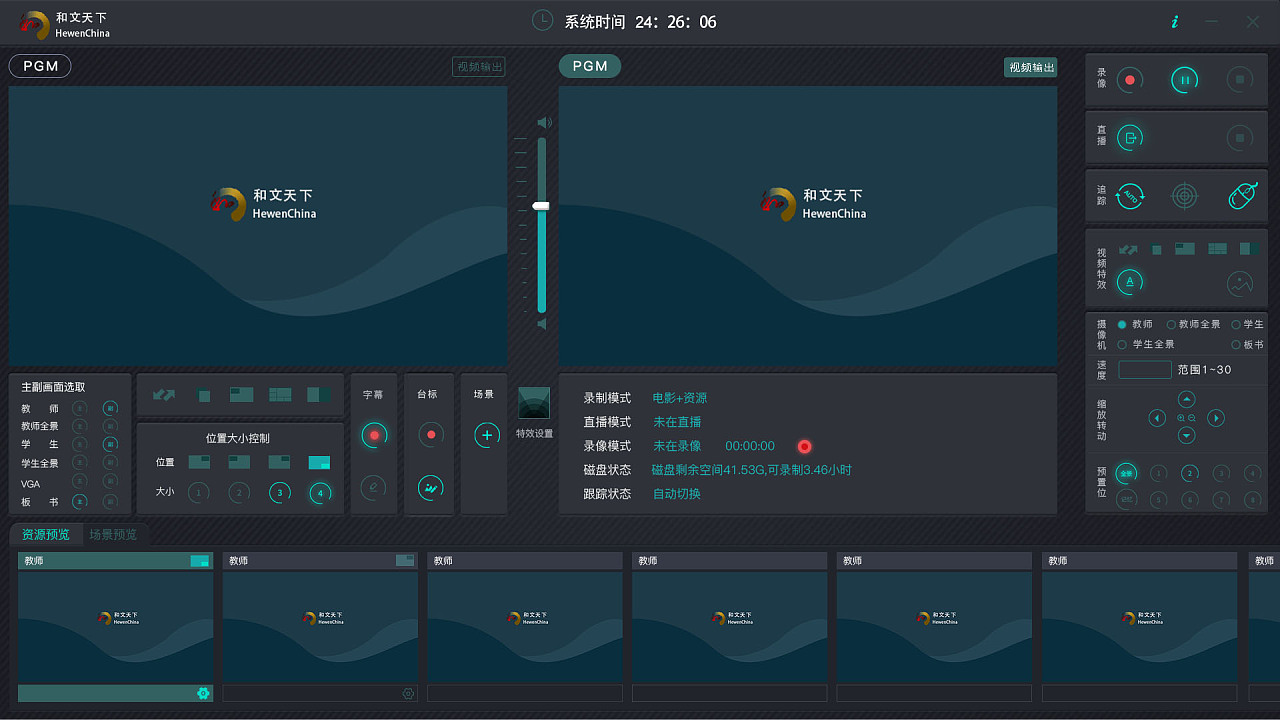Viewport: 1280px width, 720px height.
Task: Zoom in with the plus magnifier
Action: tap(1181, 418)
